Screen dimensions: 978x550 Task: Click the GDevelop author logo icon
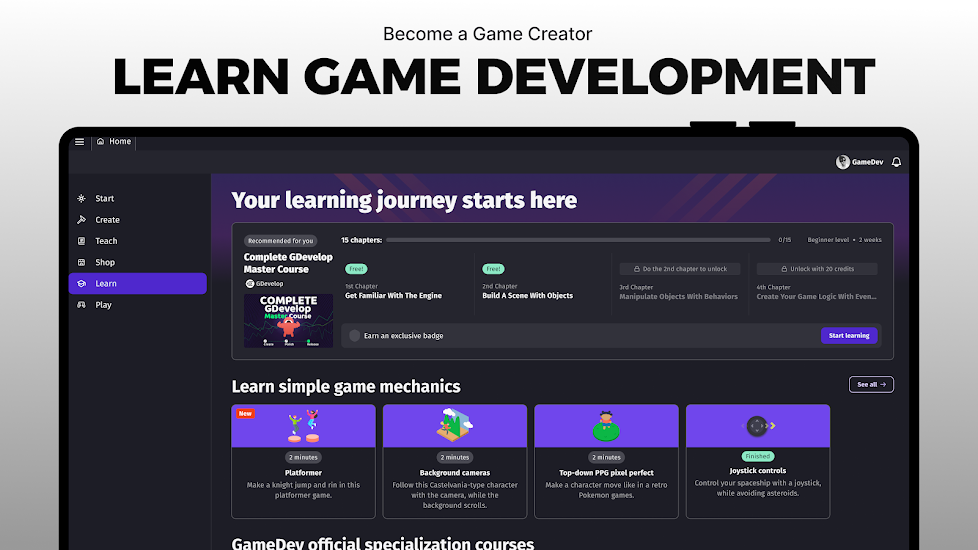click(x=249, y=284)
